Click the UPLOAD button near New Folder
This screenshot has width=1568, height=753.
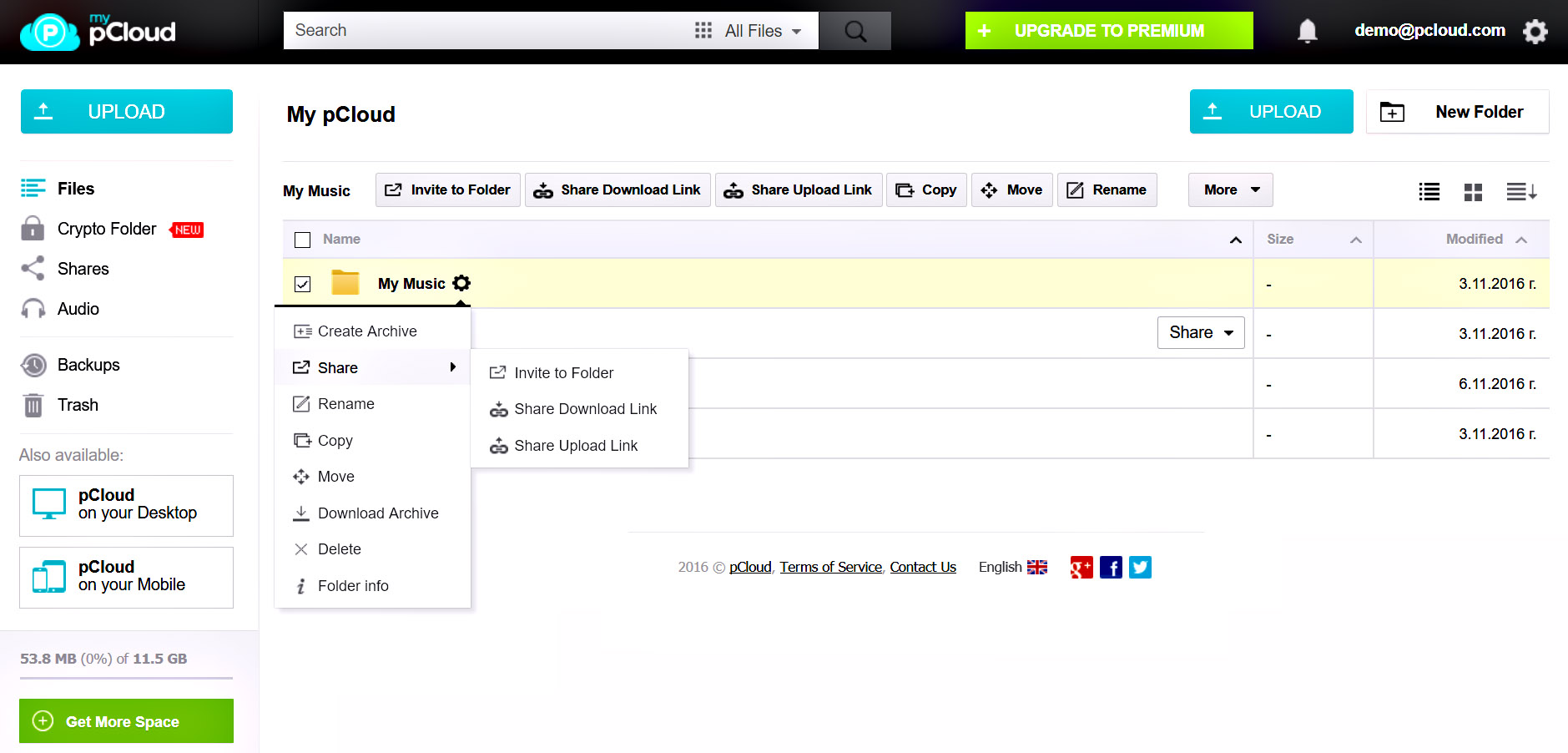[x=1271, y=111]
